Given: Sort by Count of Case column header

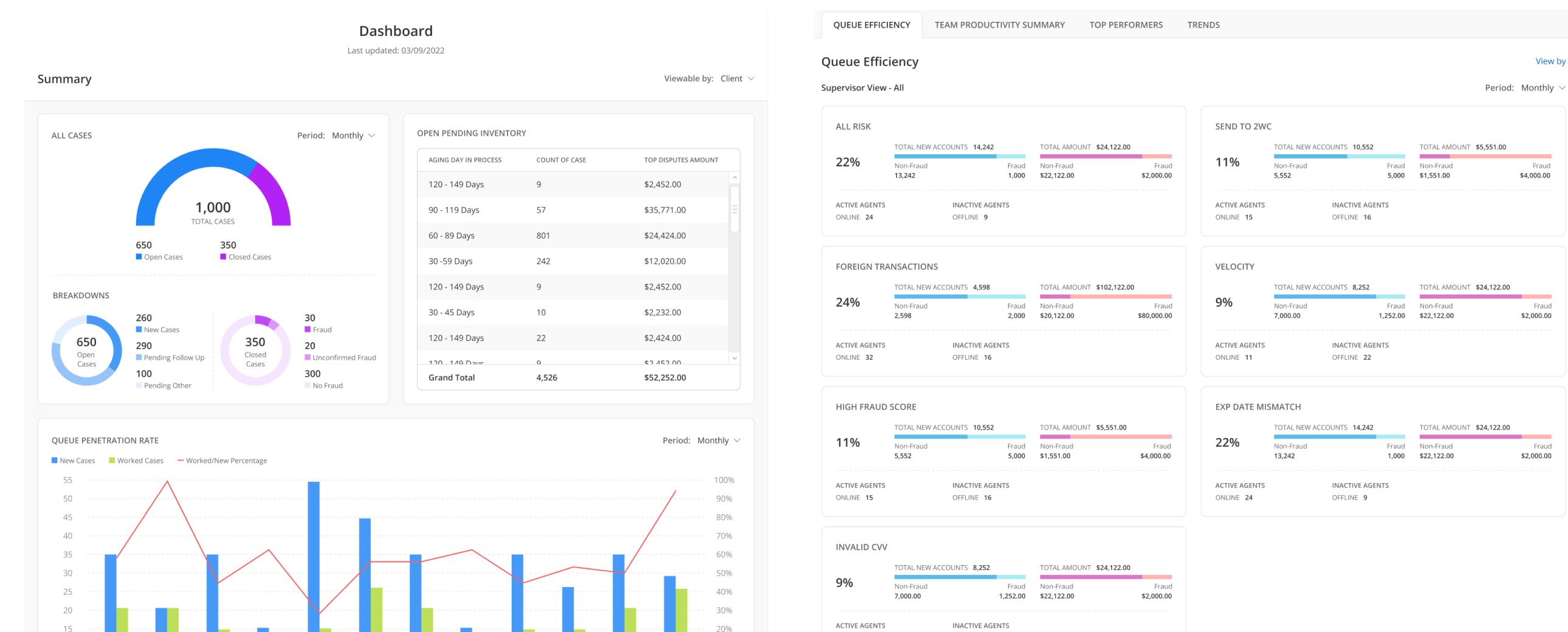Looking at the screenshot, I should click(x=560, y=160).
